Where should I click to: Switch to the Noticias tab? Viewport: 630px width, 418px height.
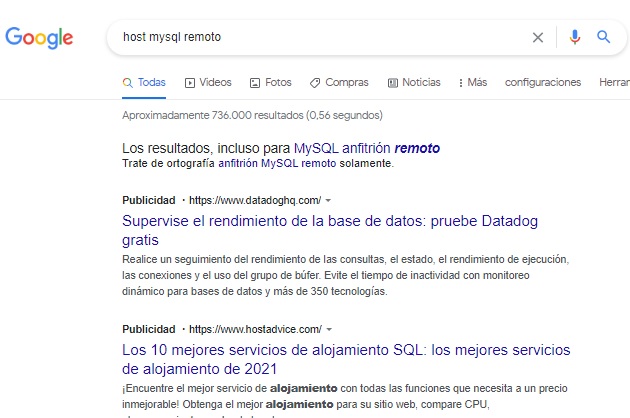pyautogui.click(x=414, y=82)
